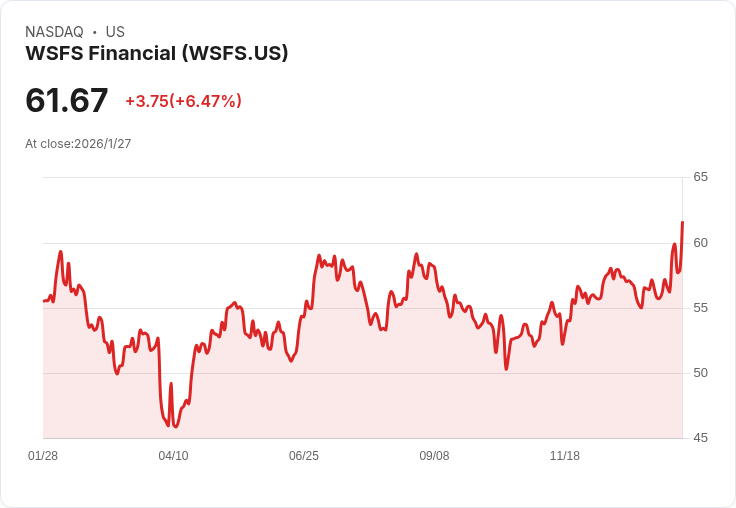Click the 61.67 current price
Screen dimensions: 736x508
point(66,101)
